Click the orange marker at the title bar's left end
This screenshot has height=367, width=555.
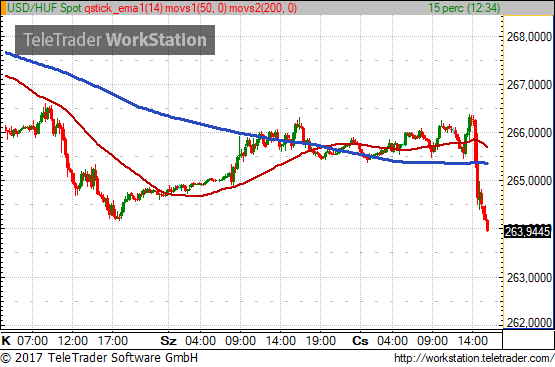click(3, 8)
